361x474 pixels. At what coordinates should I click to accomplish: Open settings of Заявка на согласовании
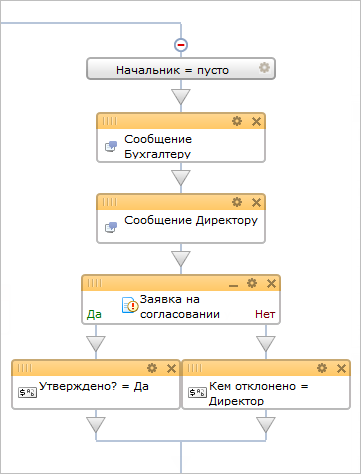pos(252,283)
